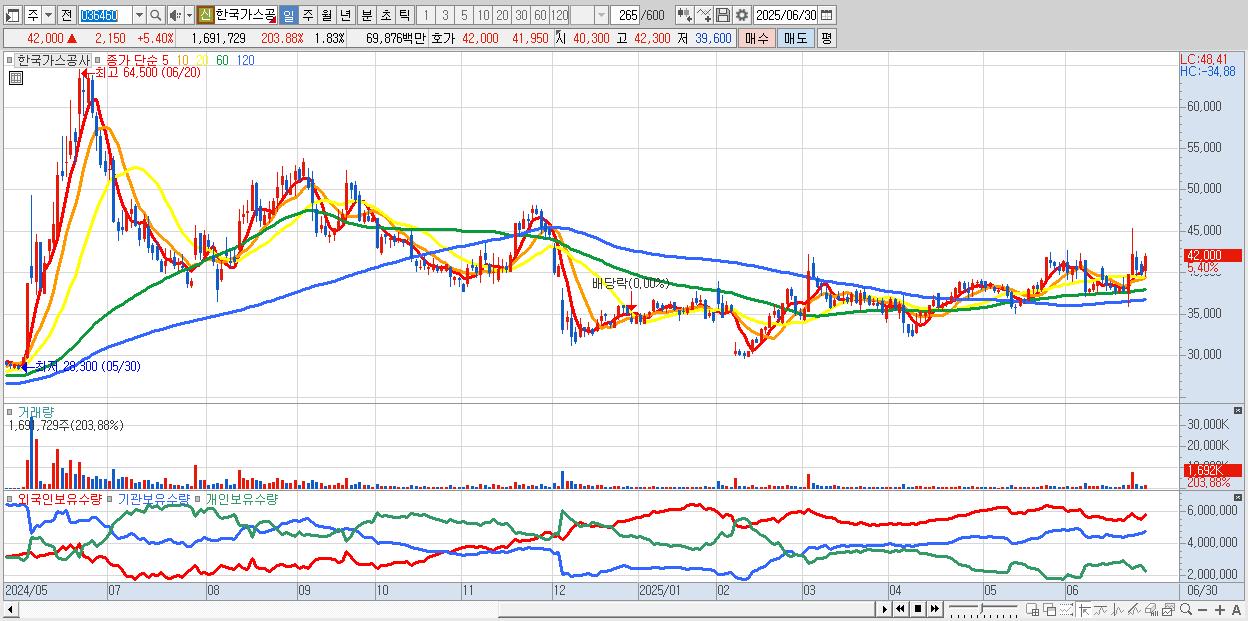Open the calendar date picker icon
The image size is (1248, 621).
[x=827, y=15]
